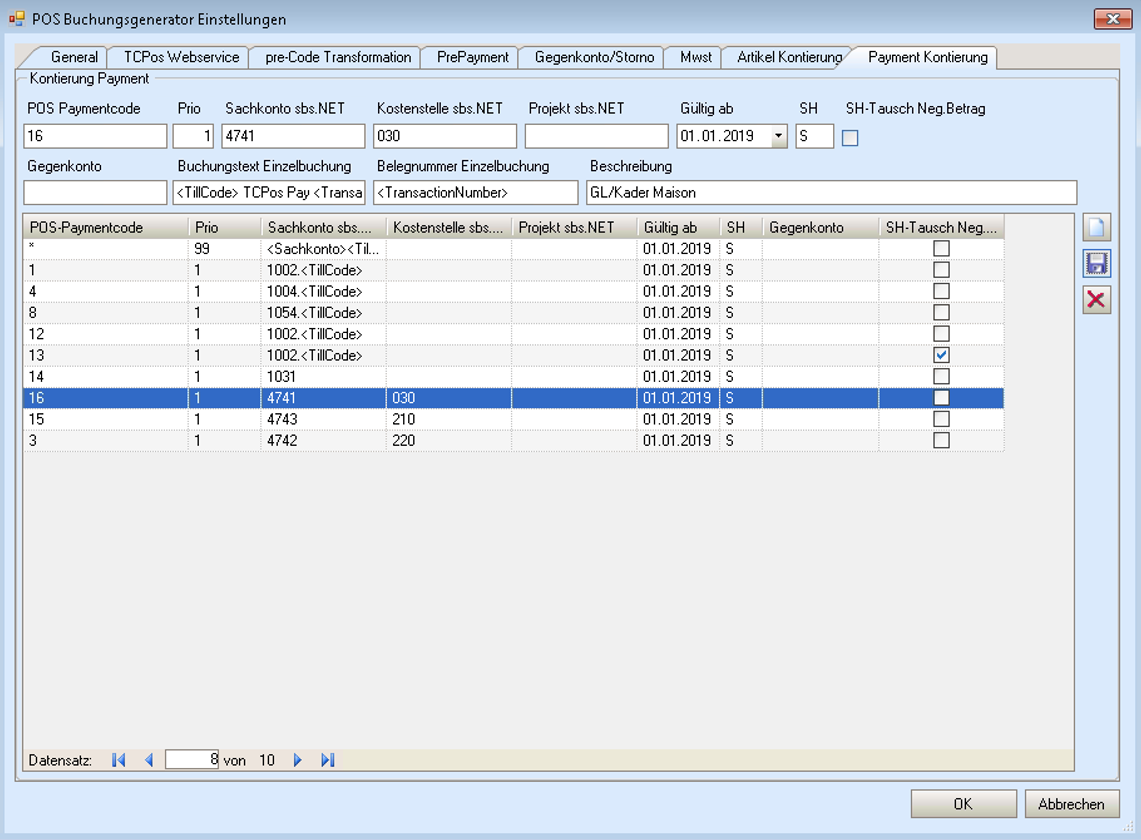The image size is (1141, 840).
Task: Click the new record icon
Action: (1097, 228)
